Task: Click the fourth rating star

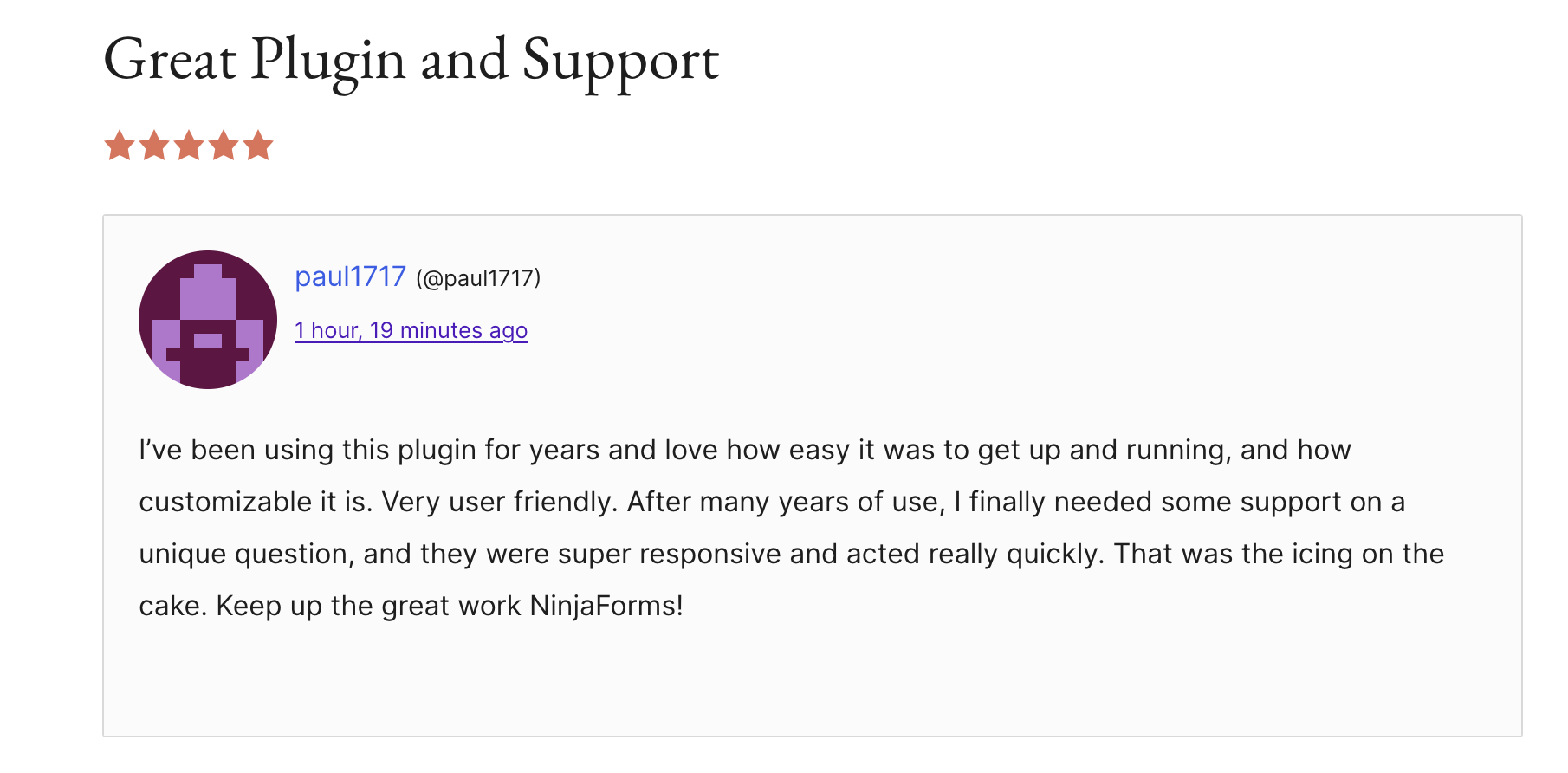Action: coord(224,146)
